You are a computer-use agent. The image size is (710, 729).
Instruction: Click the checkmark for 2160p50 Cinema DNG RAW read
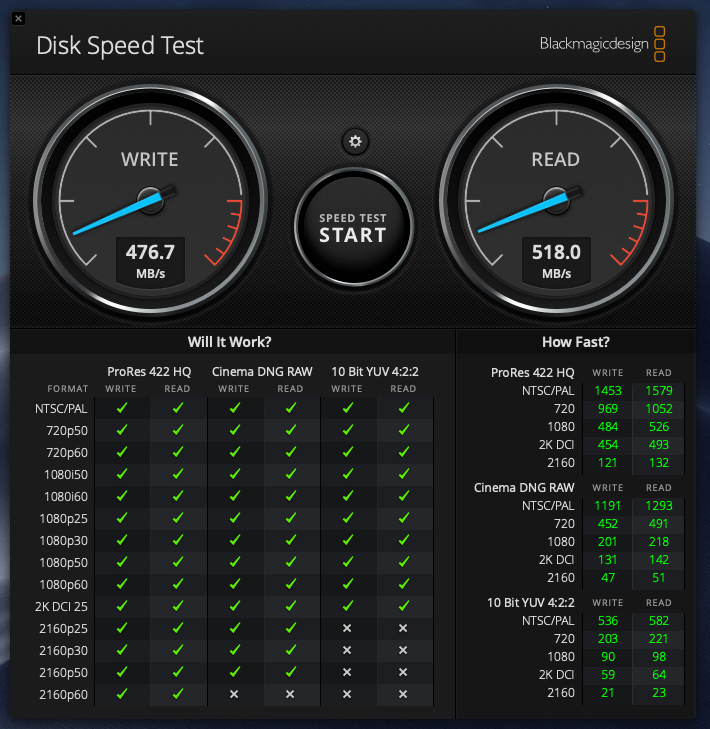click(x=290, y=672)
